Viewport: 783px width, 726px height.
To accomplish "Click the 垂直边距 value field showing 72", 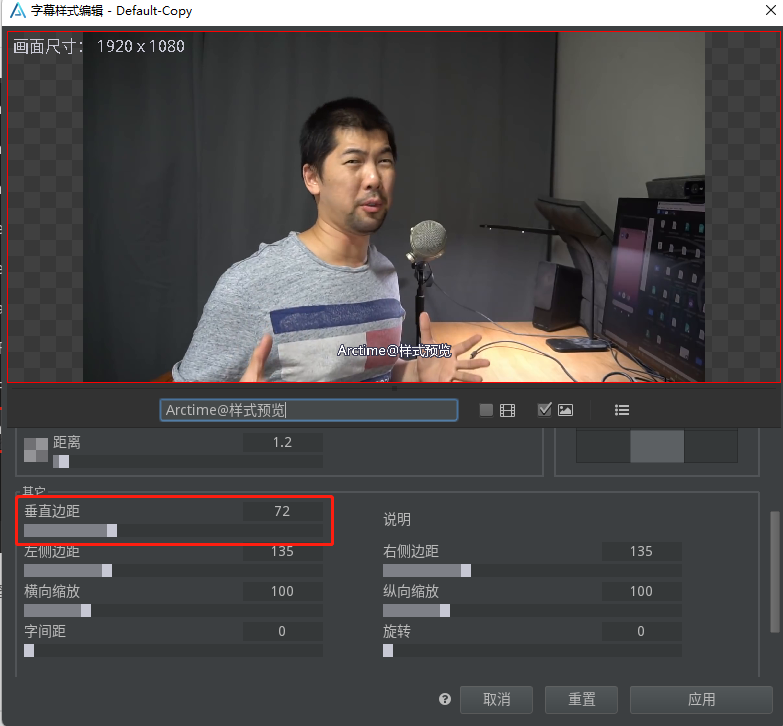I will point(283,511).
